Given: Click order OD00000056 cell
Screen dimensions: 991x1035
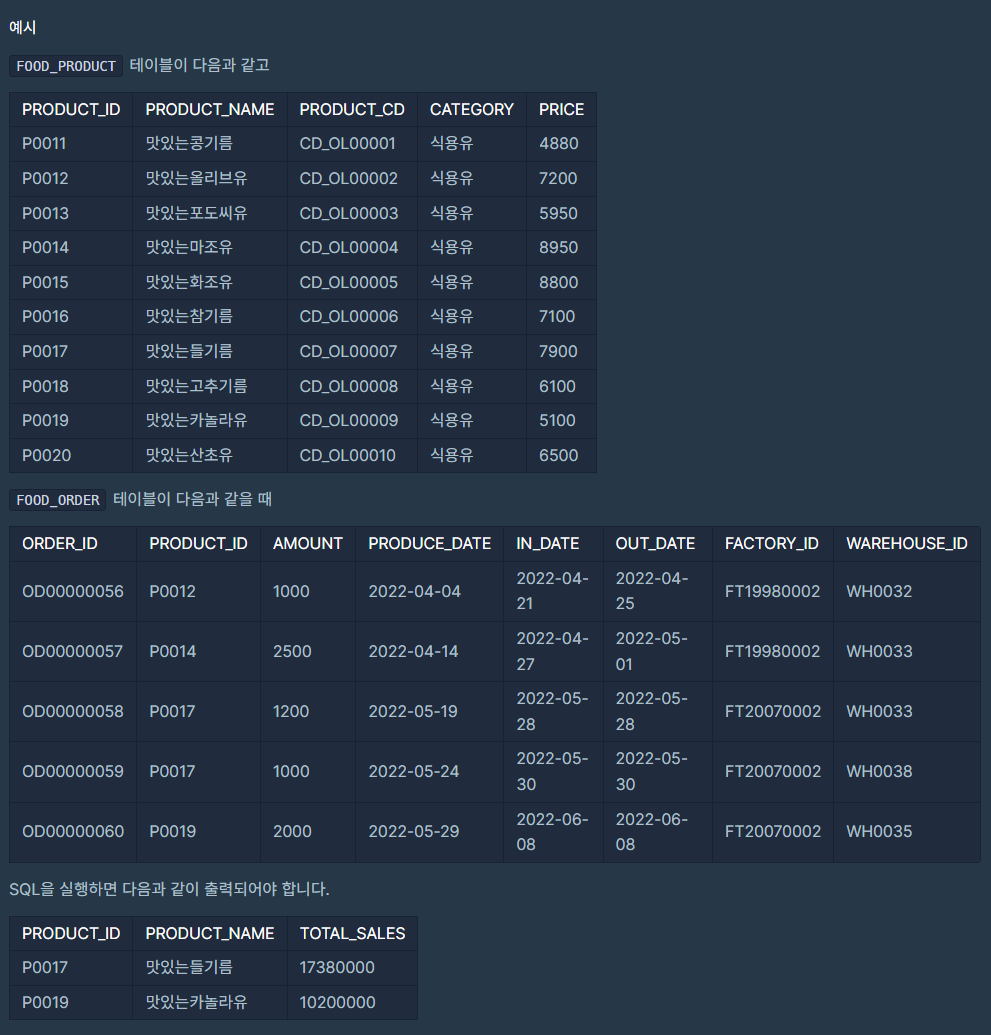Looking at the screenshot, I should [x=73, y=591].
